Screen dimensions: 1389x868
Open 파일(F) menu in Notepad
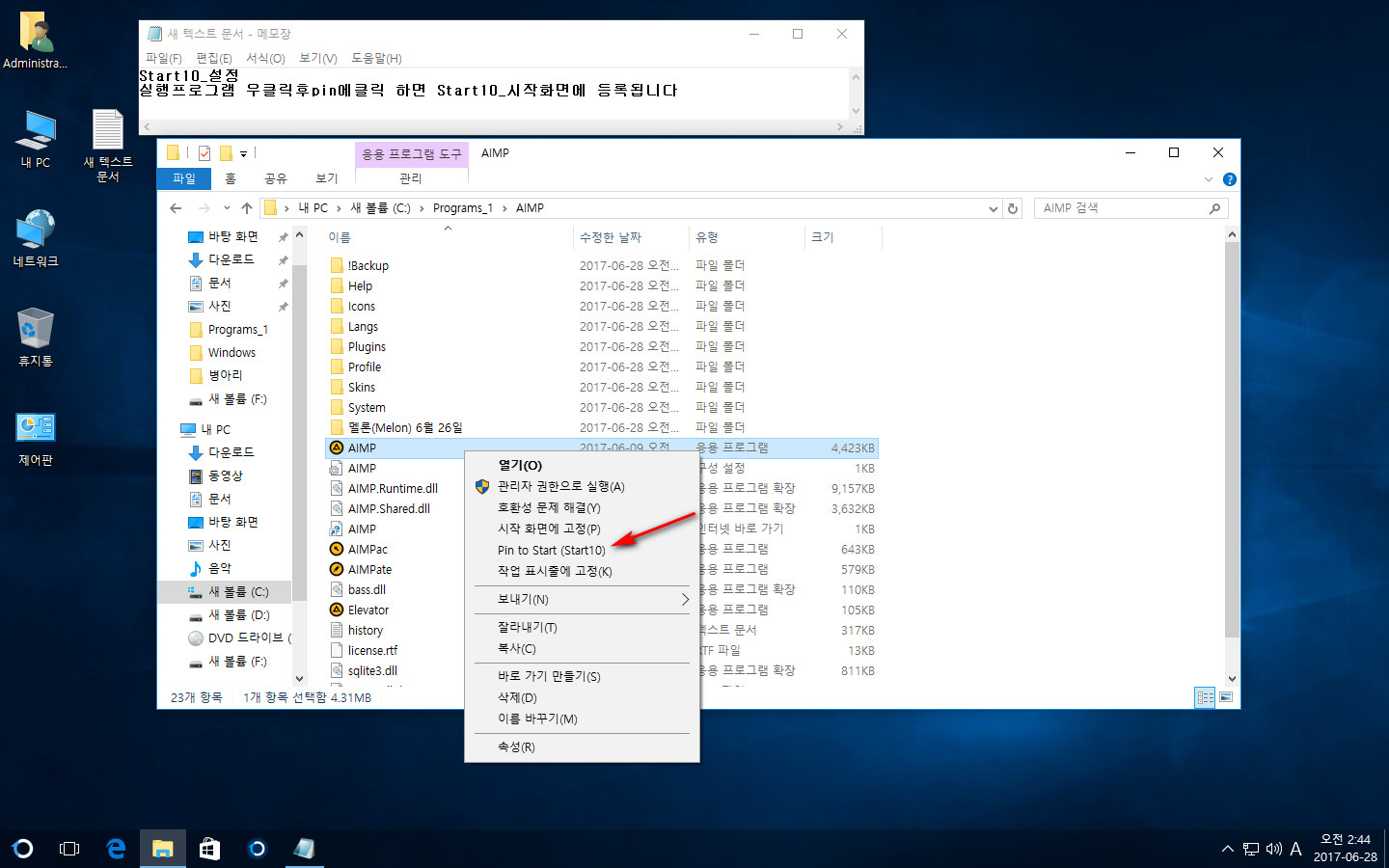point(163,58)
